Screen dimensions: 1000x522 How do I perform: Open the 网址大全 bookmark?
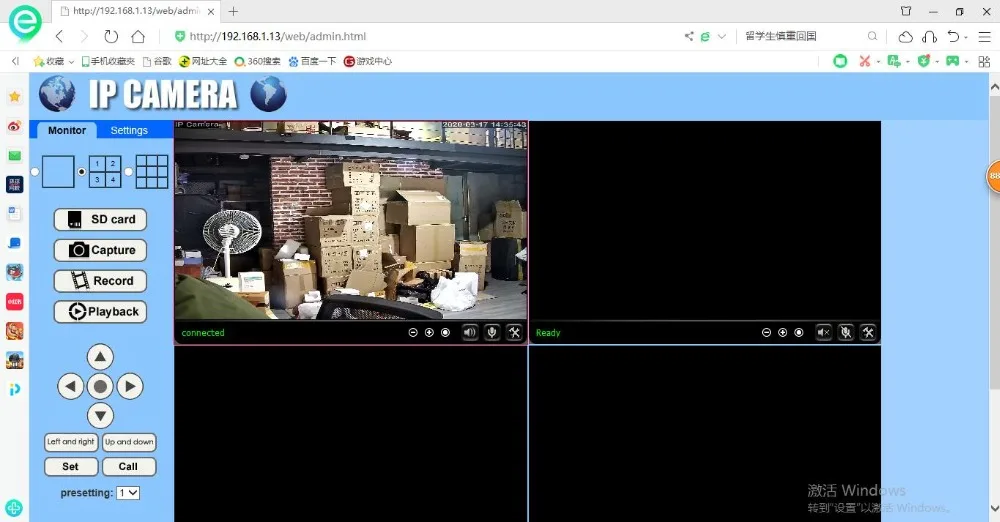click(203, 61)
